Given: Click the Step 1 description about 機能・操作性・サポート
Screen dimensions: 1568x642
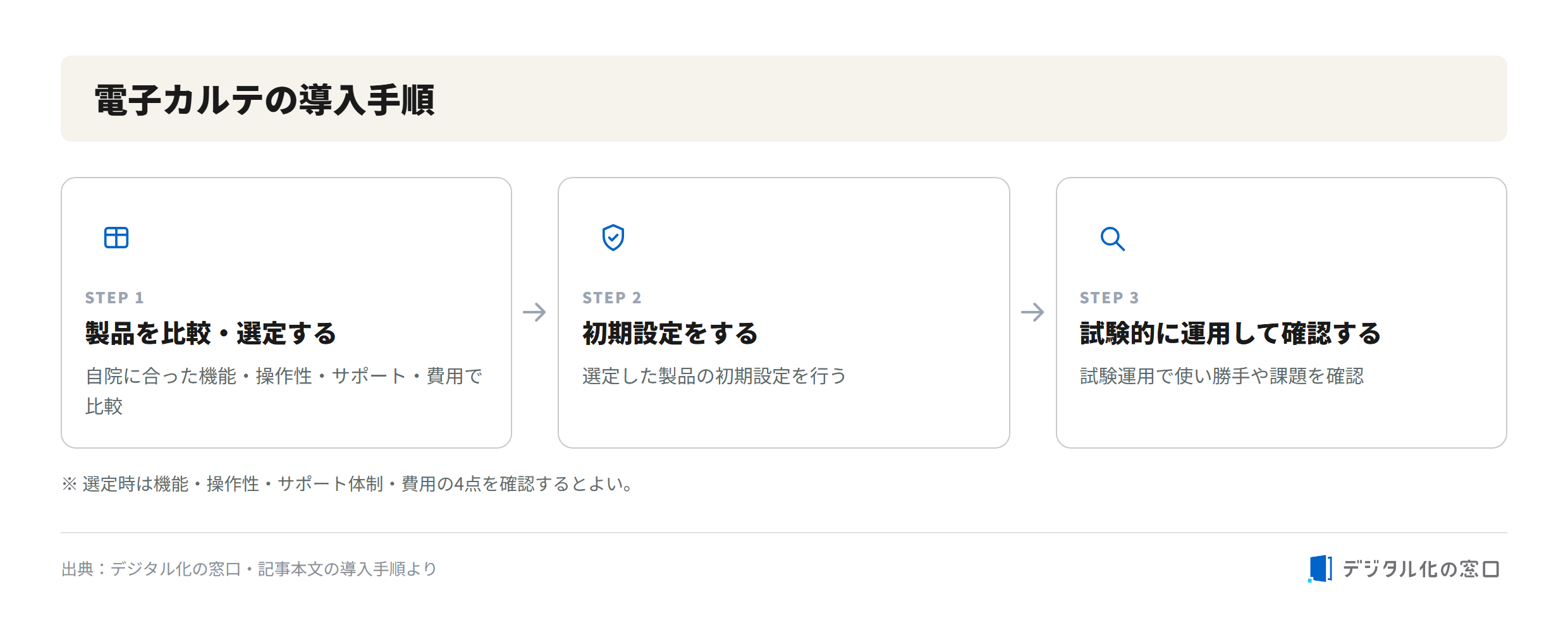Looking at the screenshot, I should pos(284,391).
